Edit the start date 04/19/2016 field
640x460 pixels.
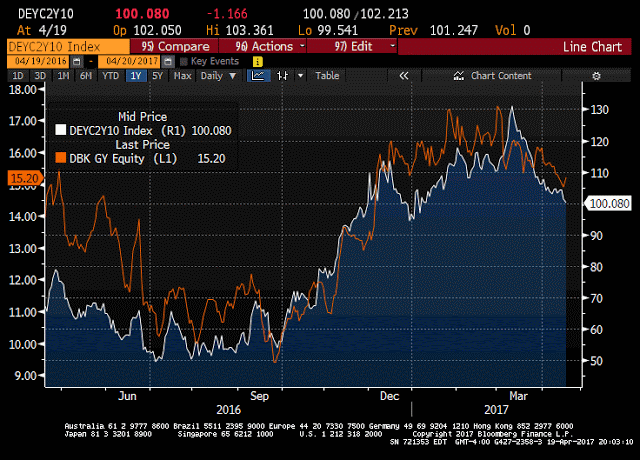point(40,62)
